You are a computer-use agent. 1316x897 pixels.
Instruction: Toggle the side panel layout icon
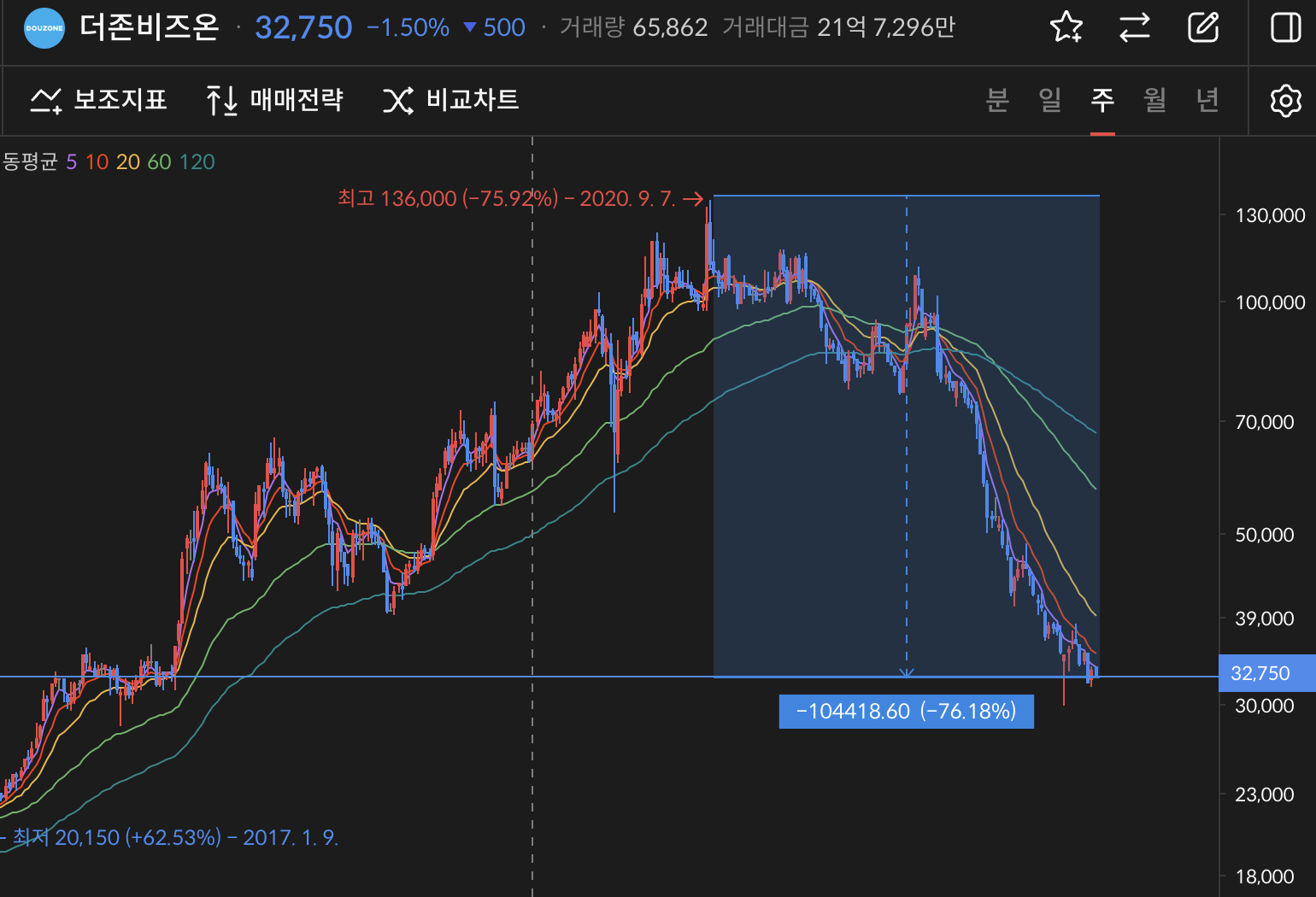pos(1285,27)
